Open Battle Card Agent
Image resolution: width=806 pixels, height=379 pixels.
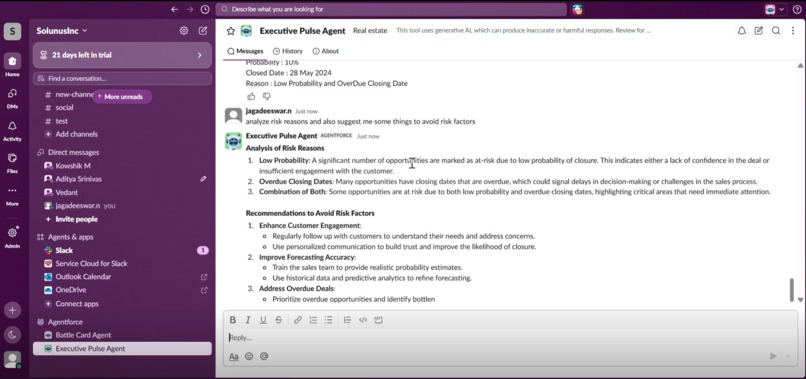(83, 335)
